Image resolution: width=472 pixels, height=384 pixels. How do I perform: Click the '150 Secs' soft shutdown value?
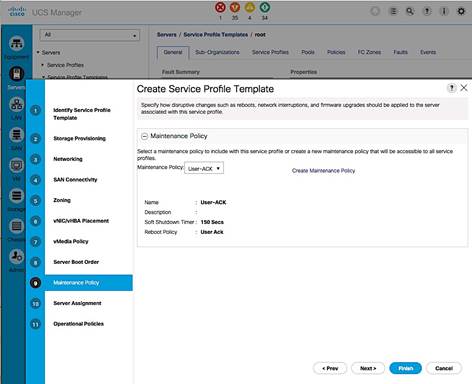212,222
